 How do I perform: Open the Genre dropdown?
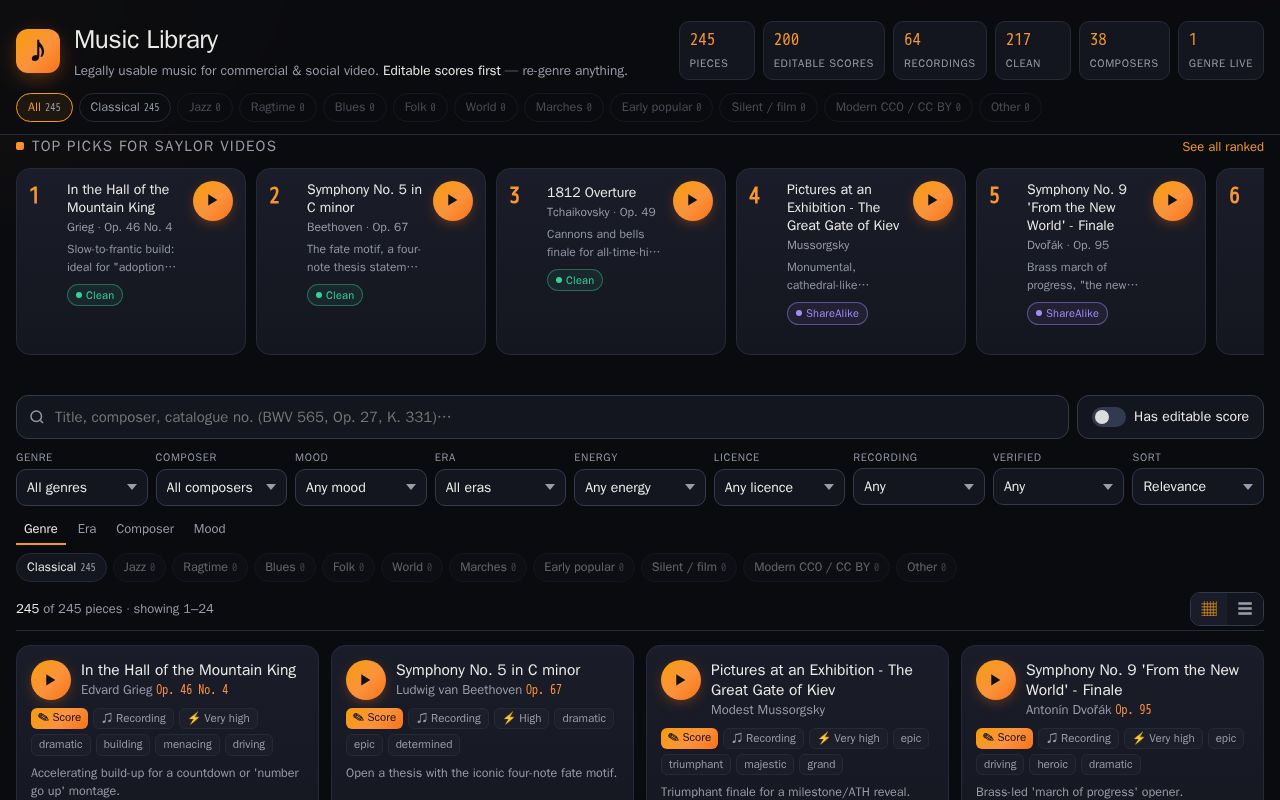pyautogui.click(x=82, y=487)
